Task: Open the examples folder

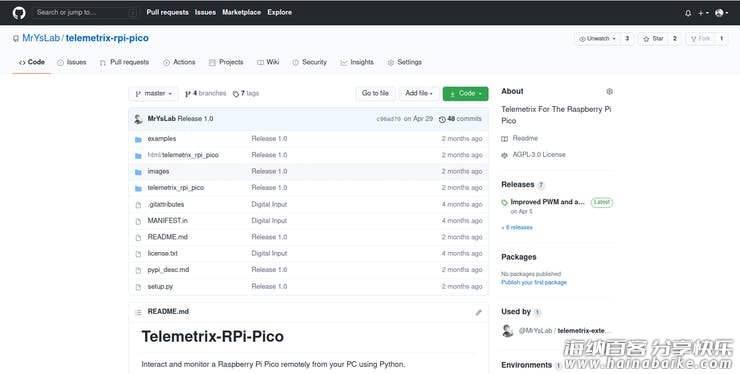Action: click(162, 139)
